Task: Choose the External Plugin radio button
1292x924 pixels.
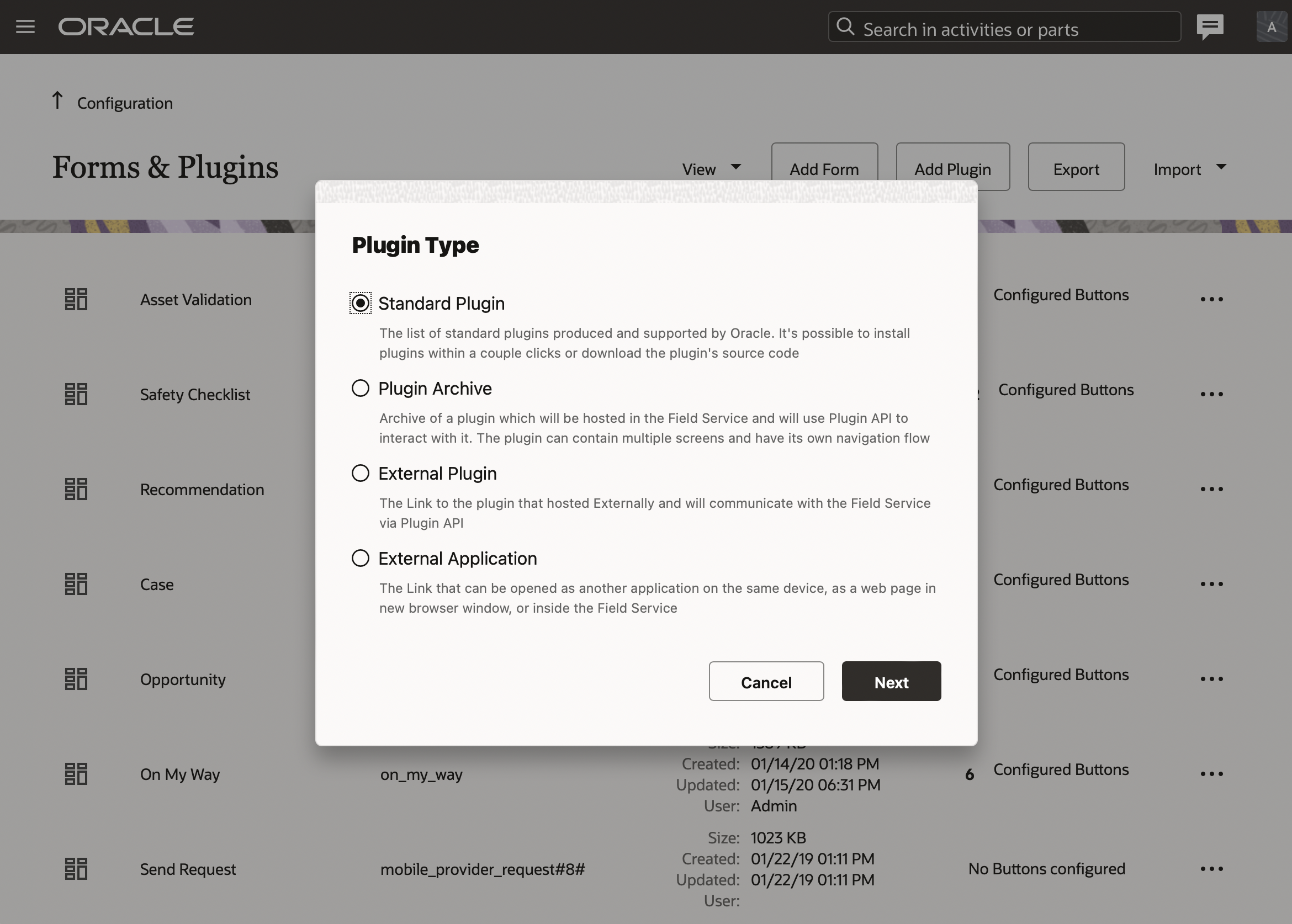Action: tap(361, 474)
